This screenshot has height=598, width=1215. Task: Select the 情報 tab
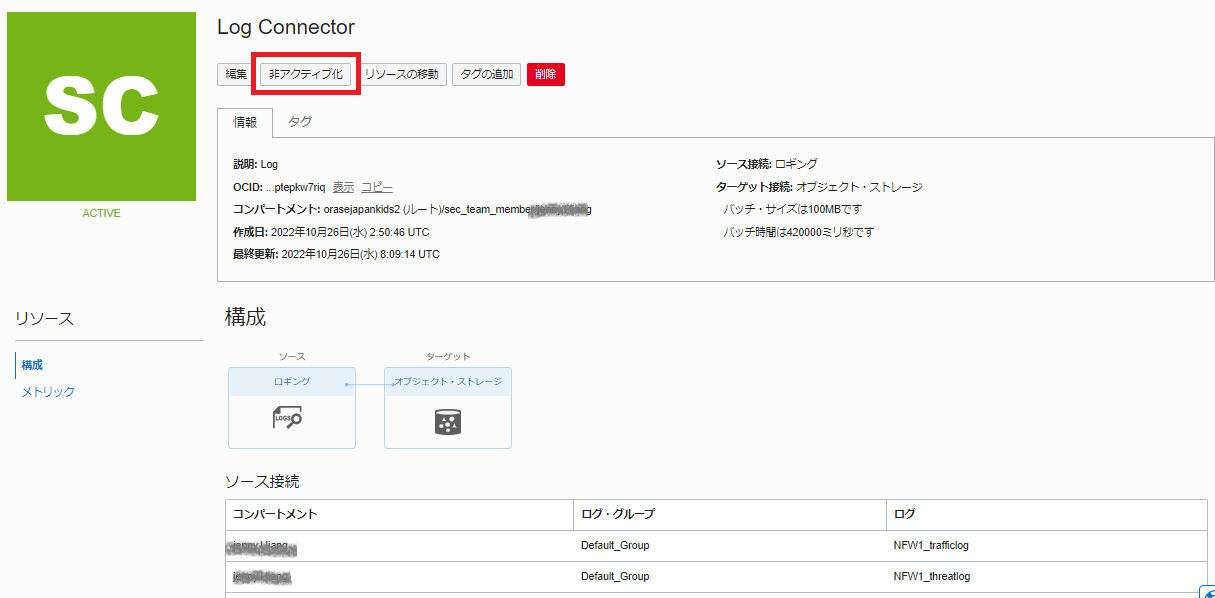coord(245,122)
